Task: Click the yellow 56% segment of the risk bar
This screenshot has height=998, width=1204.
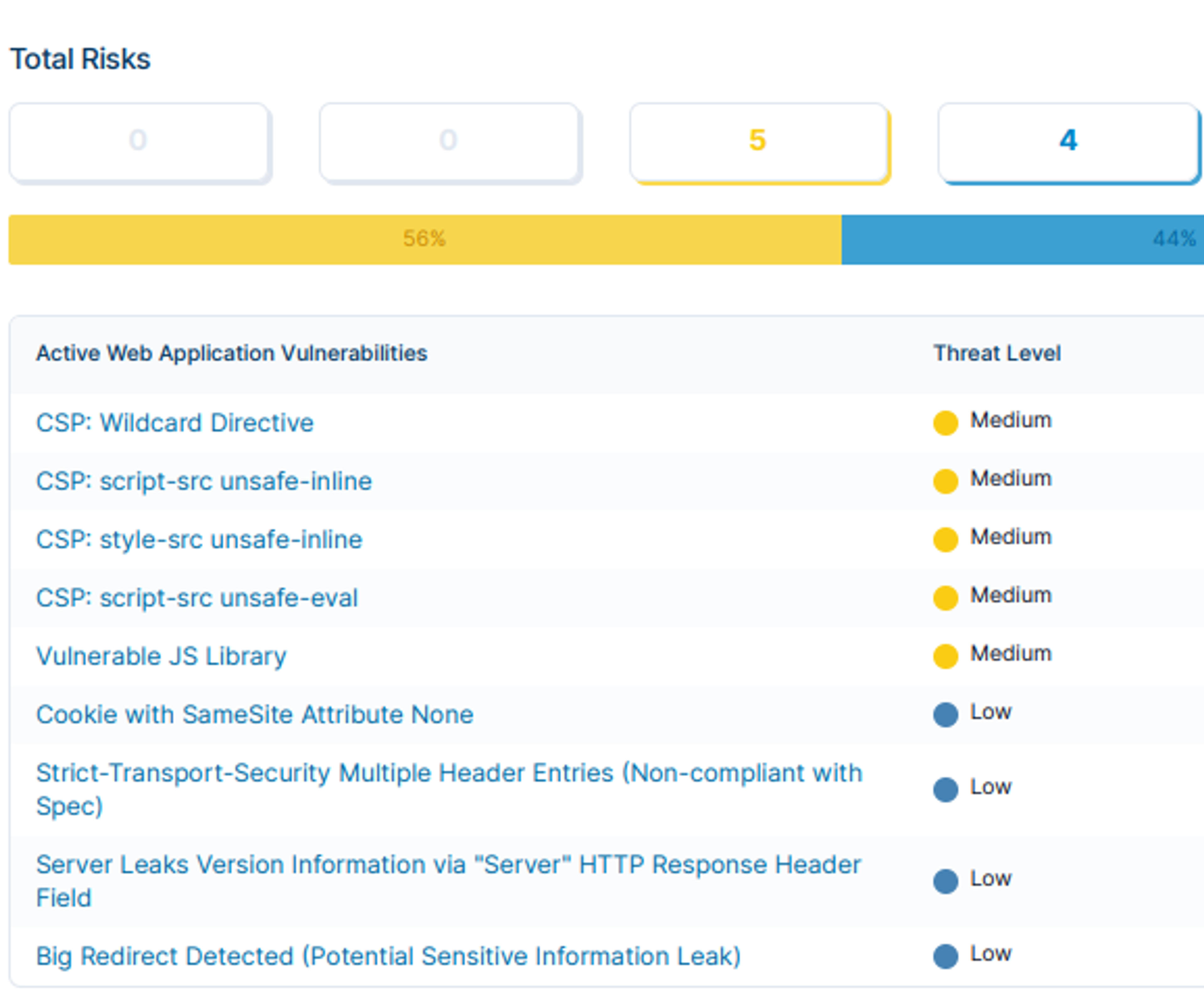Action: coord(425,240)
